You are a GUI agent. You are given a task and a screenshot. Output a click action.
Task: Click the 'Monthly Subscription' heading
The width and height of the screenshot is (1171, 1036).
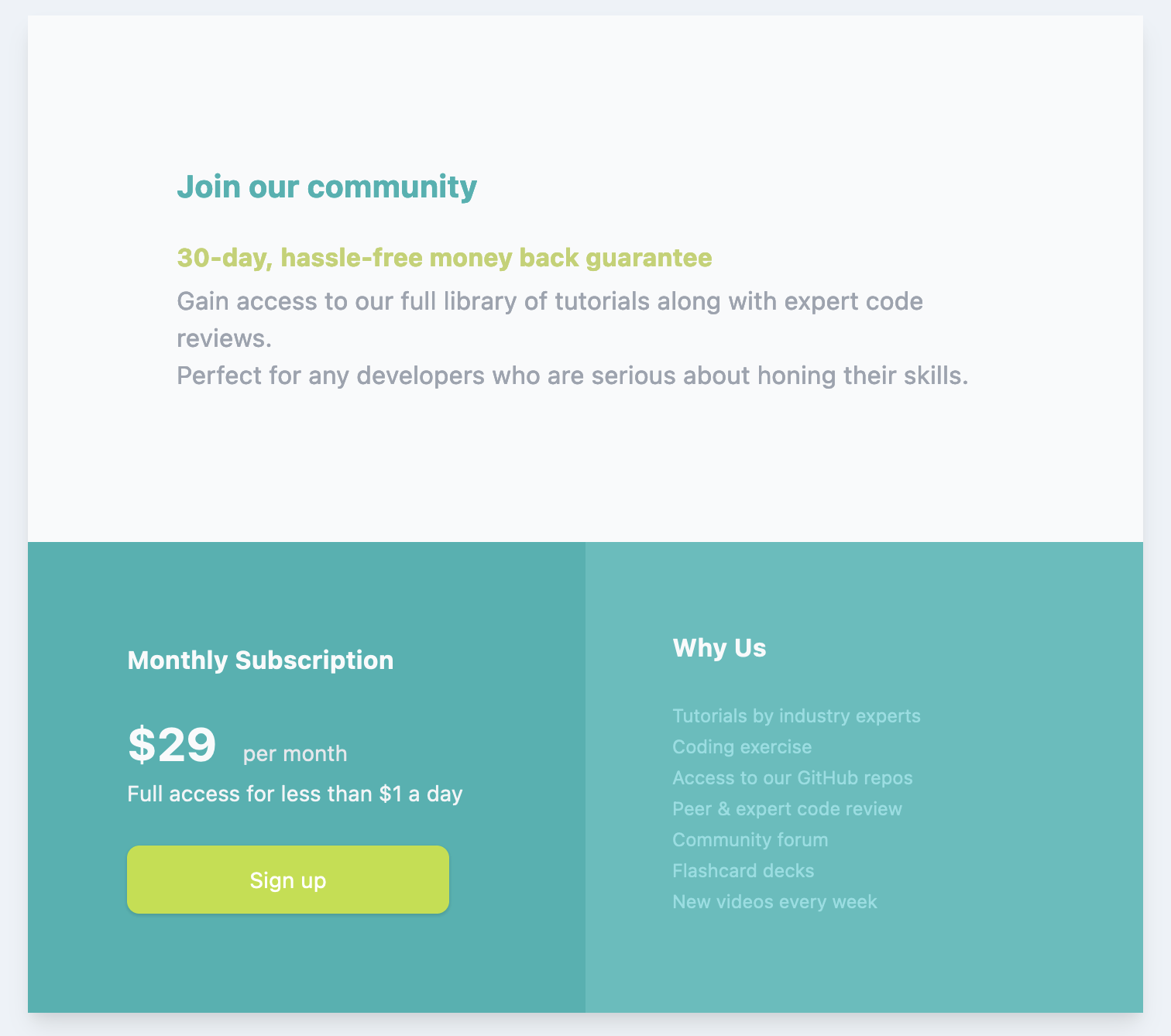[x=260, y=660]
